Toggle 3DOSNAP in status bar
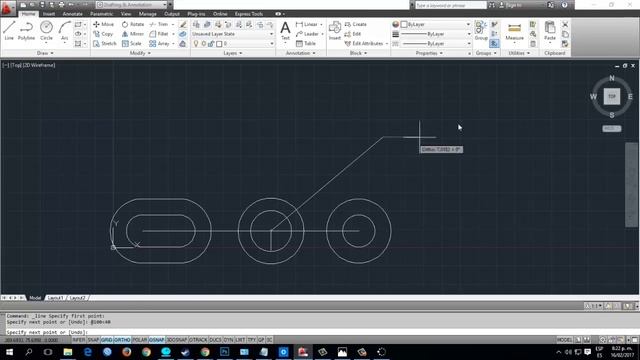640x360 pixels. click(177, 340)
